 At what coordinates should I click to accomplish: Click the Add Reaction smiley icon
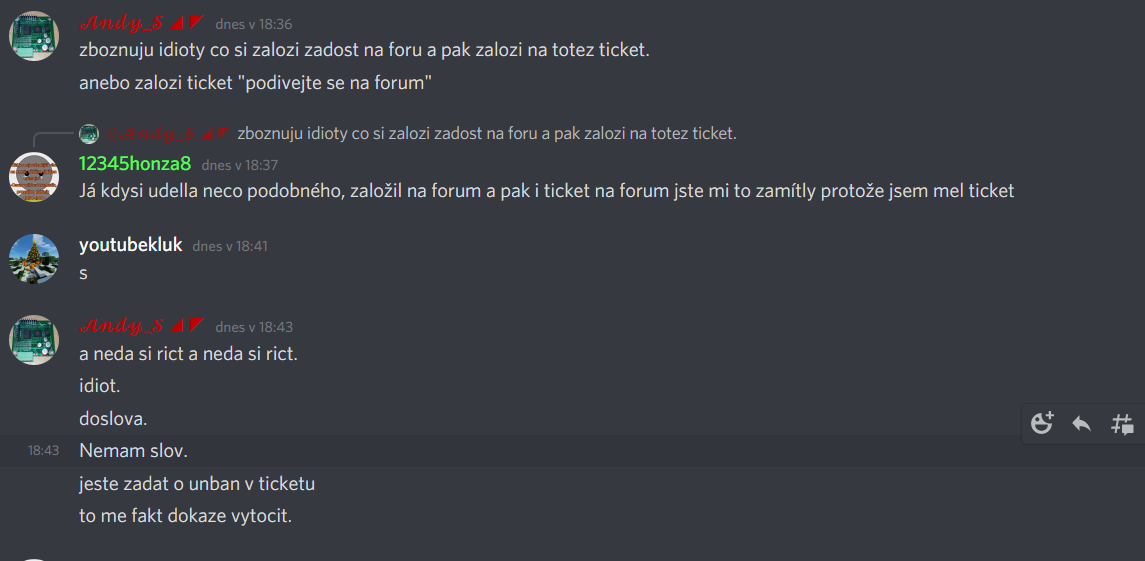tap(1042, 423)
